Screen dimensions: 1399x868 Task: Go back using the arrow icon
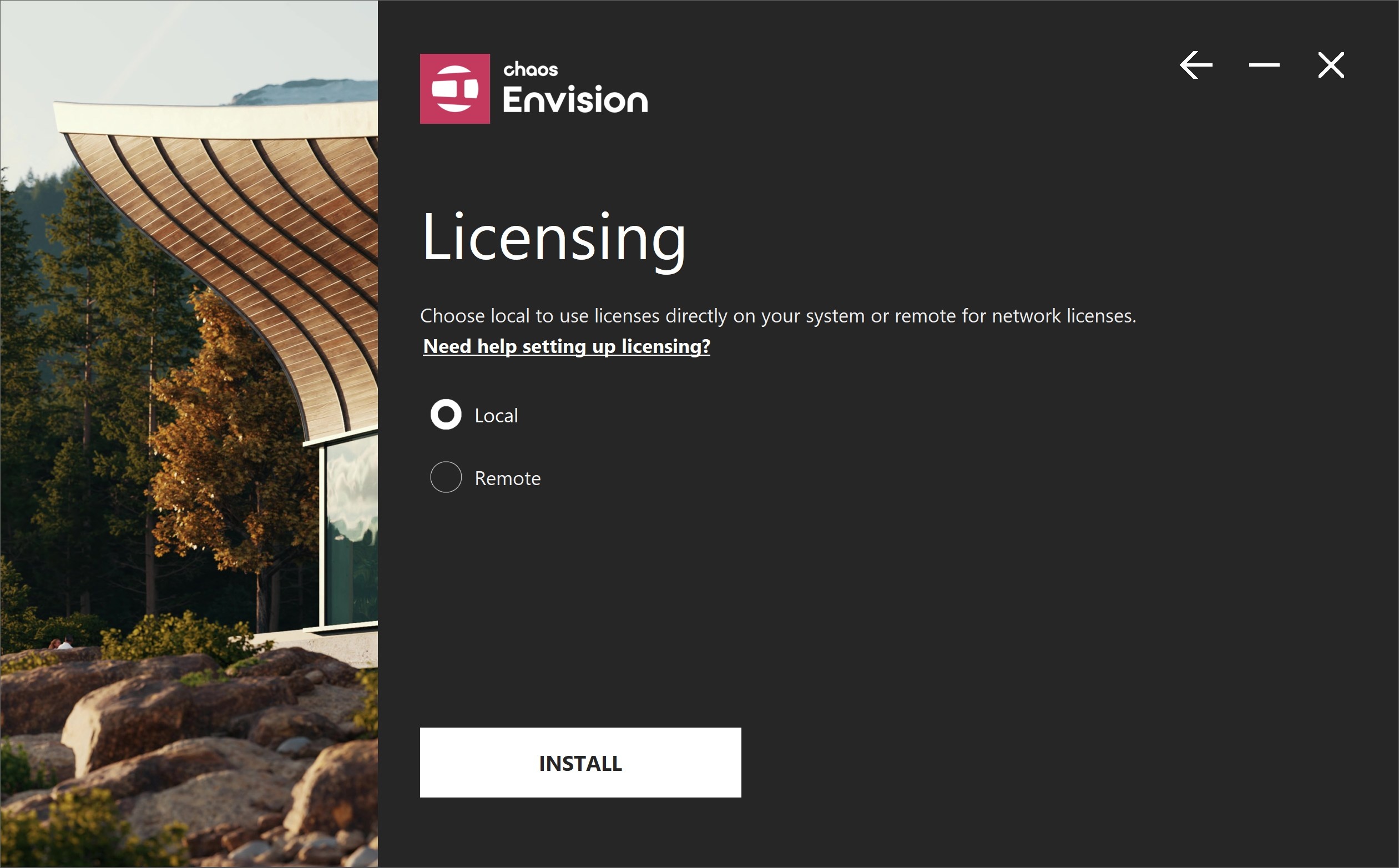1196,65
